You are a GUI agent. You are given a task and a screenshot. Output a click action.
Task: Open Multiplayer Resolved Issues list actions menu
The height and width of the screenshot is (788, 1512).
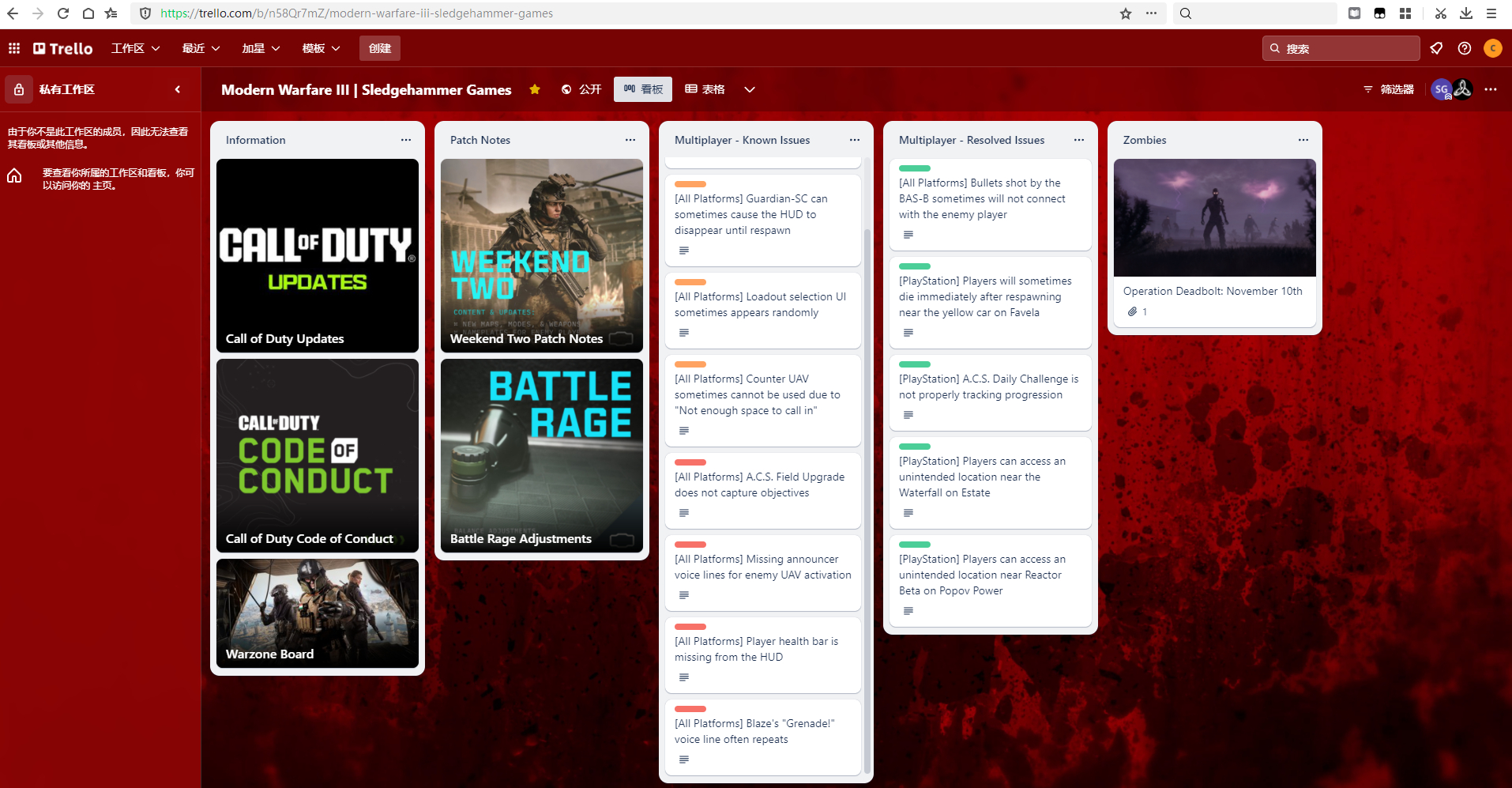click(1079, 140)
